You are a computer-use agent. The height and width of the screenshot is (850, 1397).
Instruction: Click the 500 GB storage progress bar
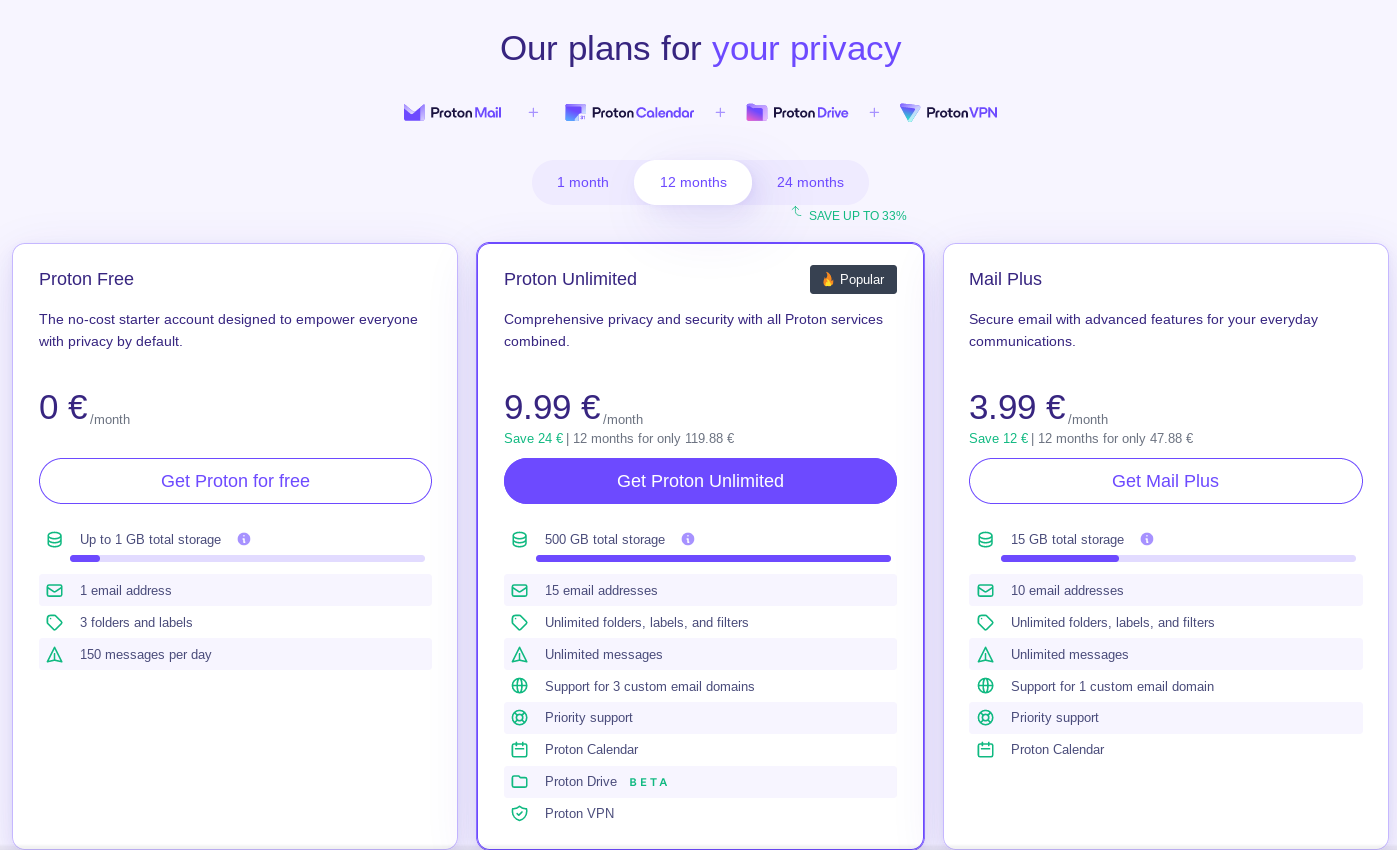(x=713, y=559)
